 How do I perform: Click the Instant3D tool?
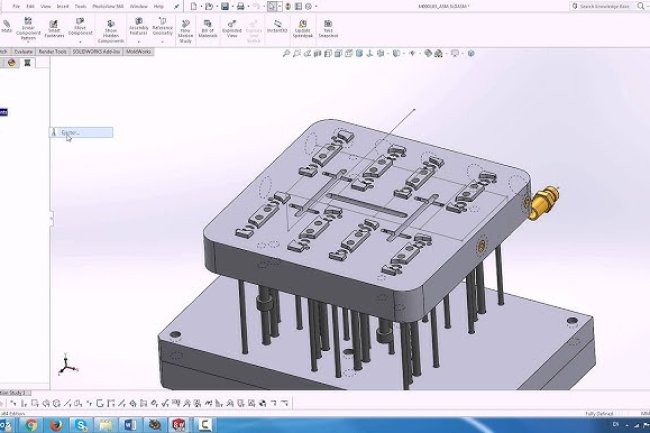[x=277, y=27]
